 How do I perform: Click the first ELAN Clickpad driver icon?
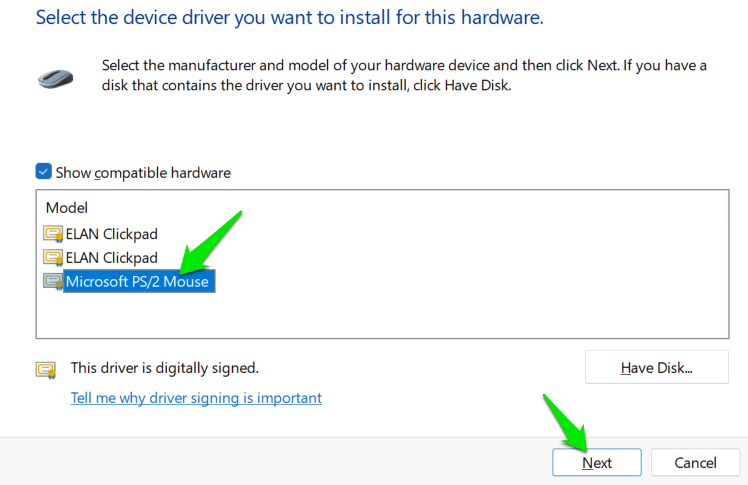click(x=52, y=234)
